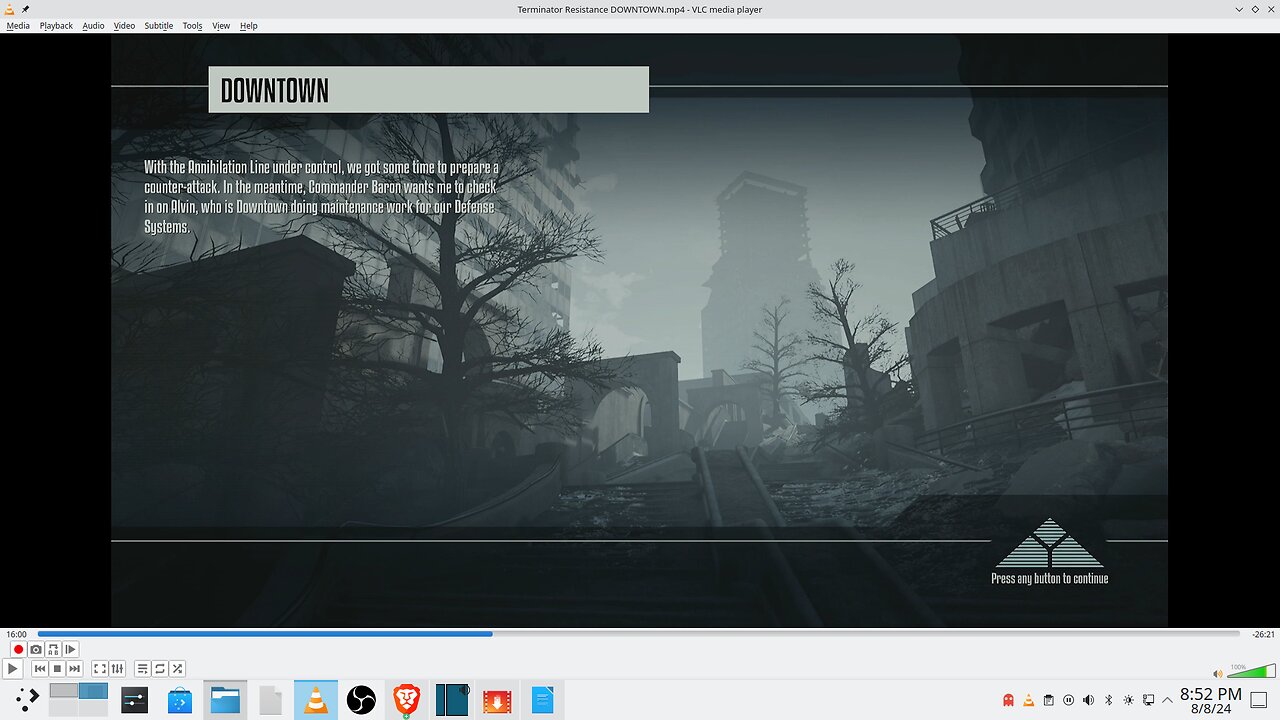This screenshot has width=1280, height=720.
Task: Toggle remaining time display -26:21
Action: pyautogui.click(x=1263, y=634)
